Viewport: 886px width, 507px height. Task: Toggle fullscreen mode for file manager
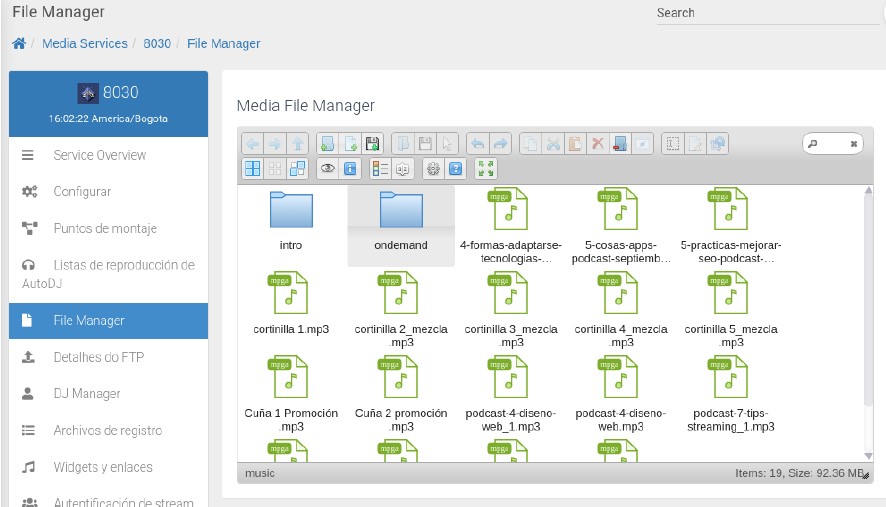click(x=486, y=169)
